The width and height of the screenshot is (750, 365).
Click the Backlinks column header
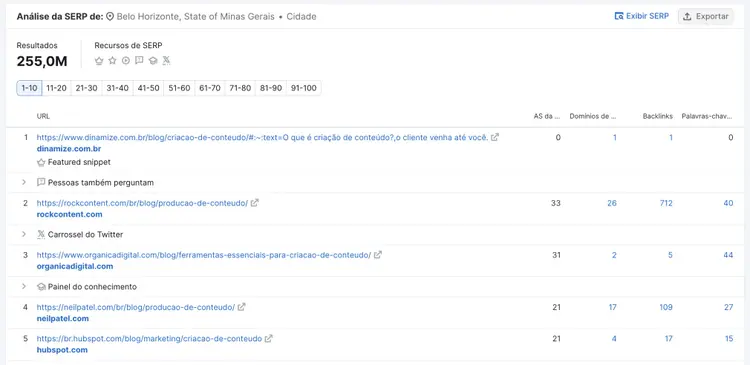coord(658,116)
